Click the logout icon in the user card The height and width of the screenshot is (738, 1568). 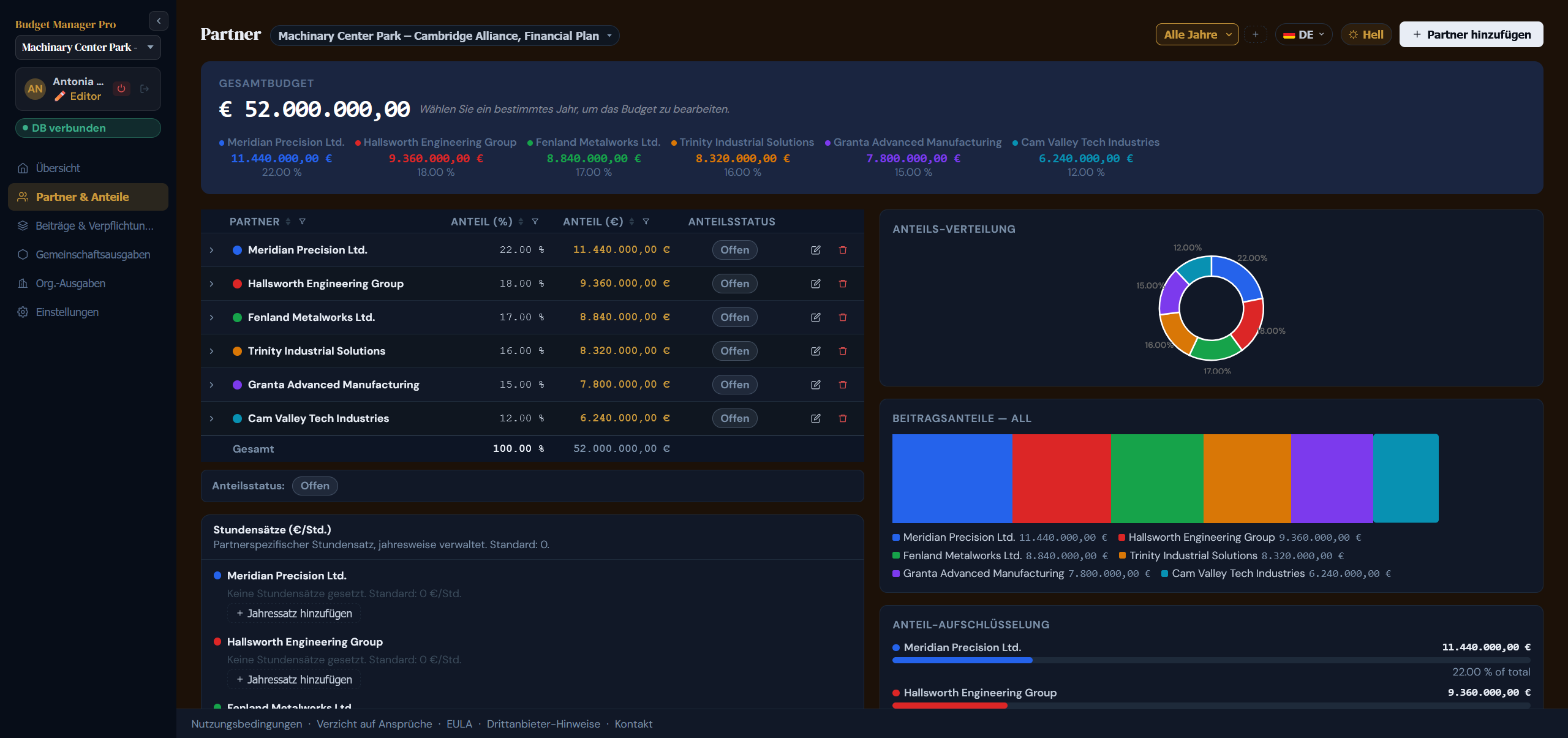(x=145, y=89)
